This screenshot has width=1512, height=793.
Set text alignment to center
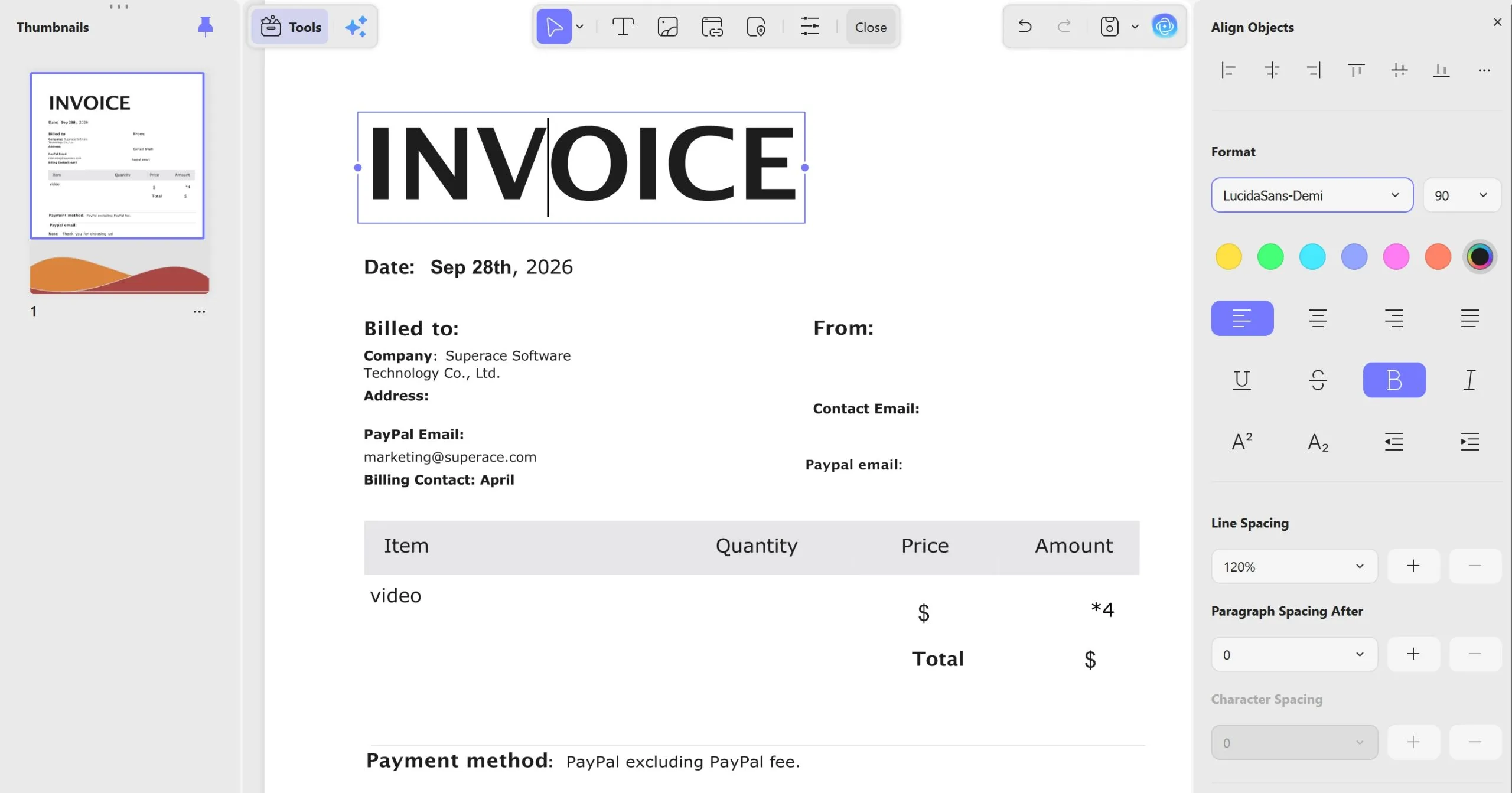pos(1318,318)
